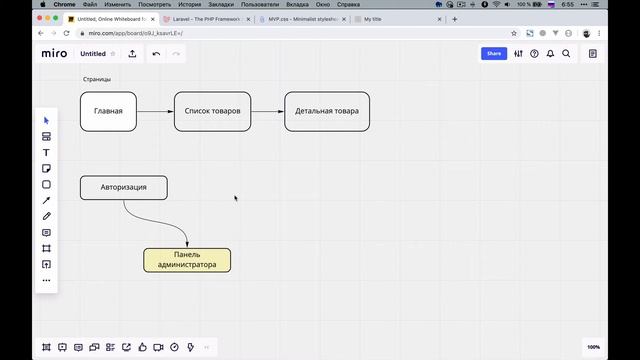Open more tools ellipsis in left toolbar
Screen dimensions: 640x360
(x=46, y=280)
